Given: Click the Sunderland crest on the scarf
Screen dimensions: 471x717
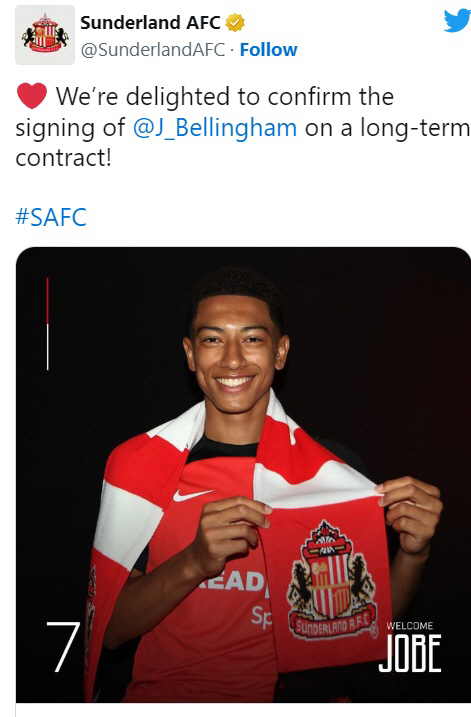Looking at the screenshot, I should (x=333, y=579).
